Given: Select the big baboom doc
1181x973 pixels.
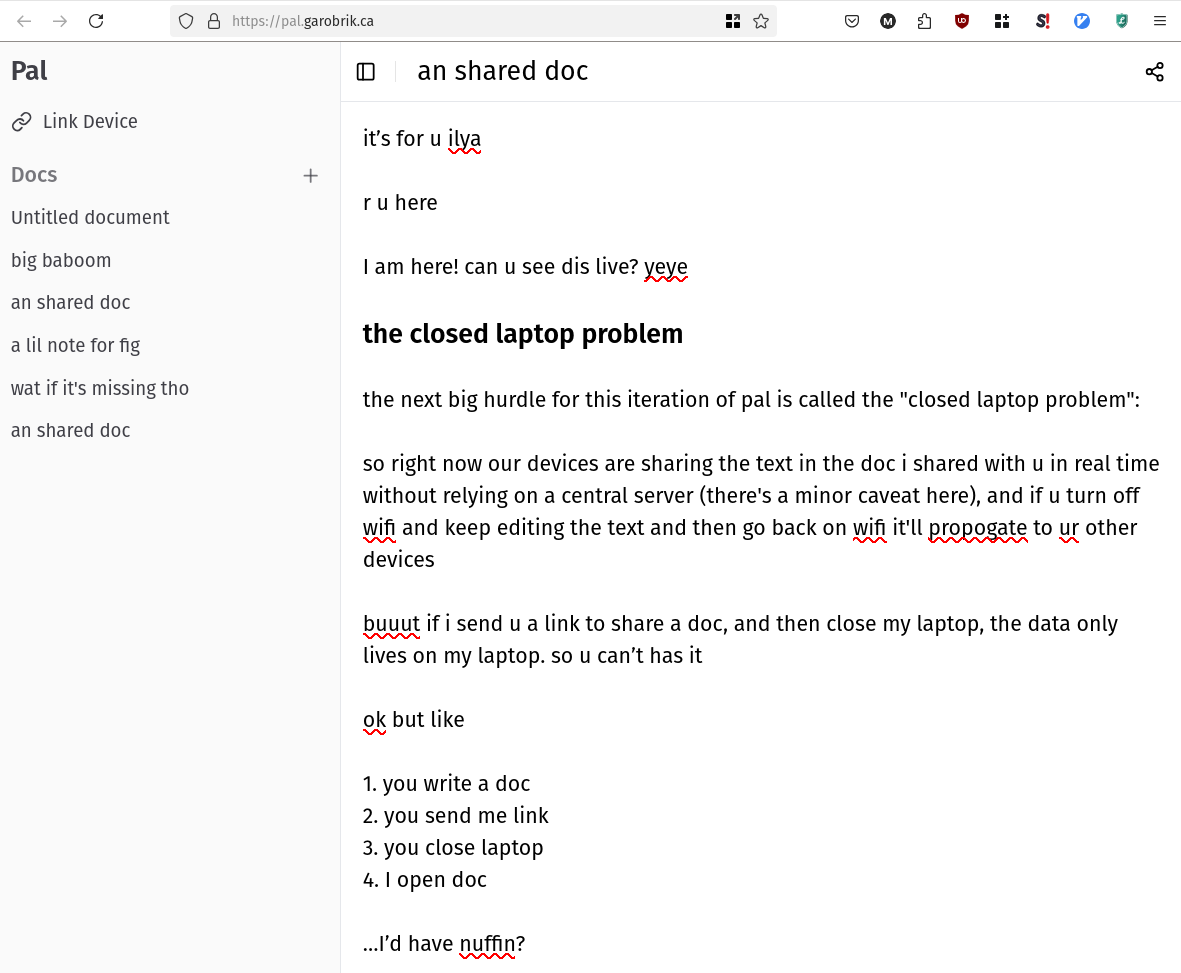Looking at the screenshot, I should pos(61,260).
